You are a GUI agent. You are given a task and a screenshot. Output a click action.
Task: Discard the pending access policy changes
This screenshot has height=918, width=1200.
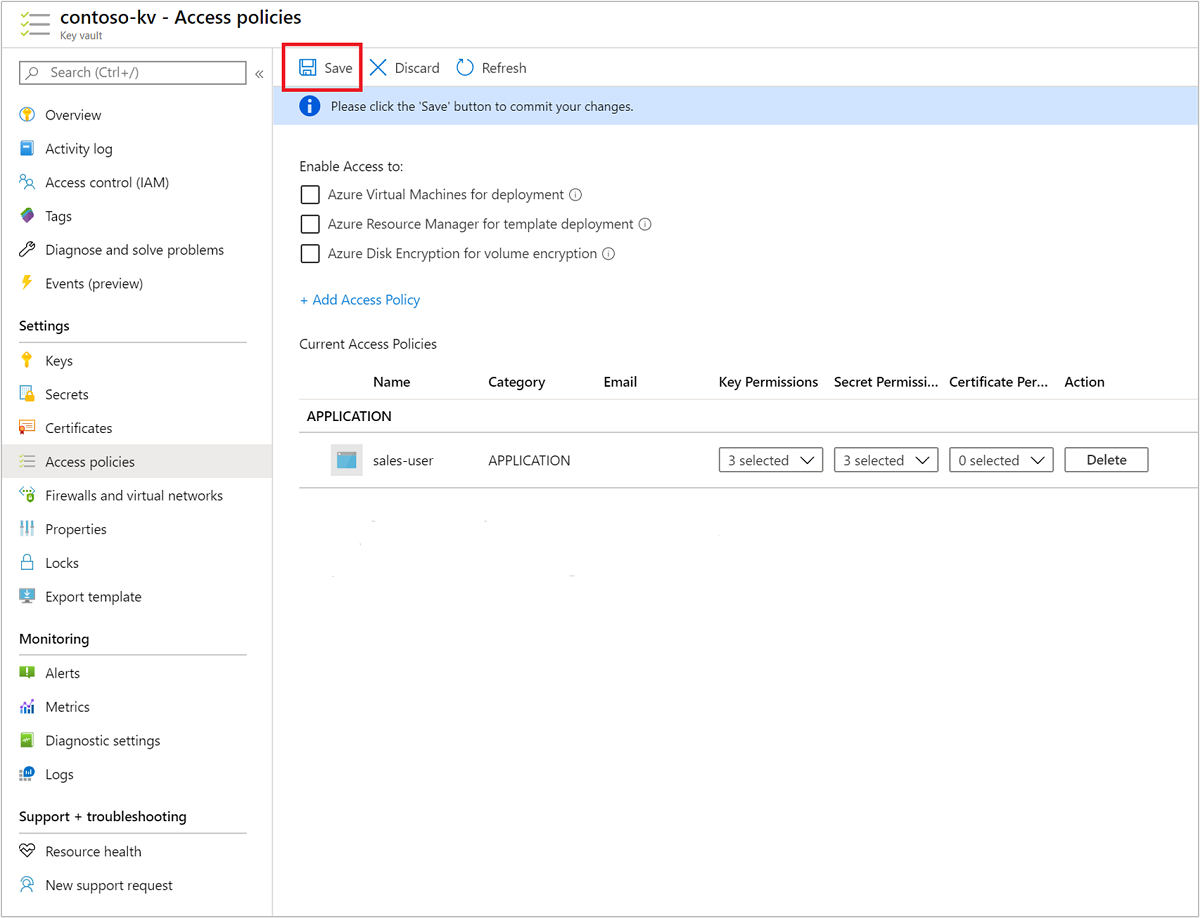pos(404,67)
